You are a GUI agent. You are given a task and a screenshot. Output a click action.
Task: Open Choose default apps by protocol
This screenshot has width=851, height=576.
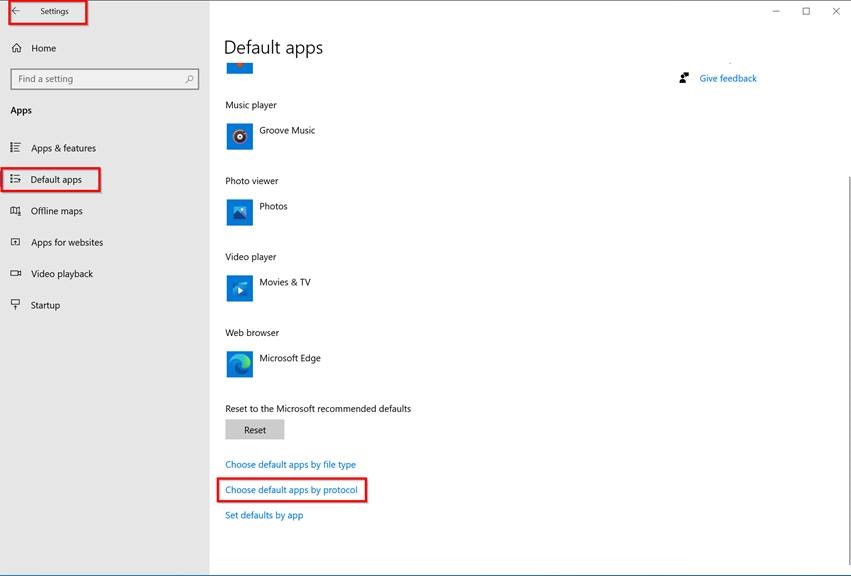291,490
